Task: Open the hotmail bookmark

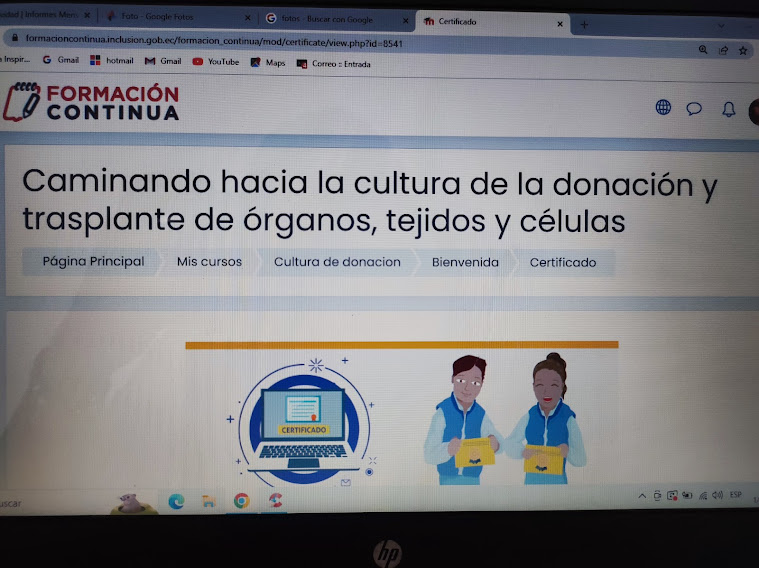Action: 111,61
